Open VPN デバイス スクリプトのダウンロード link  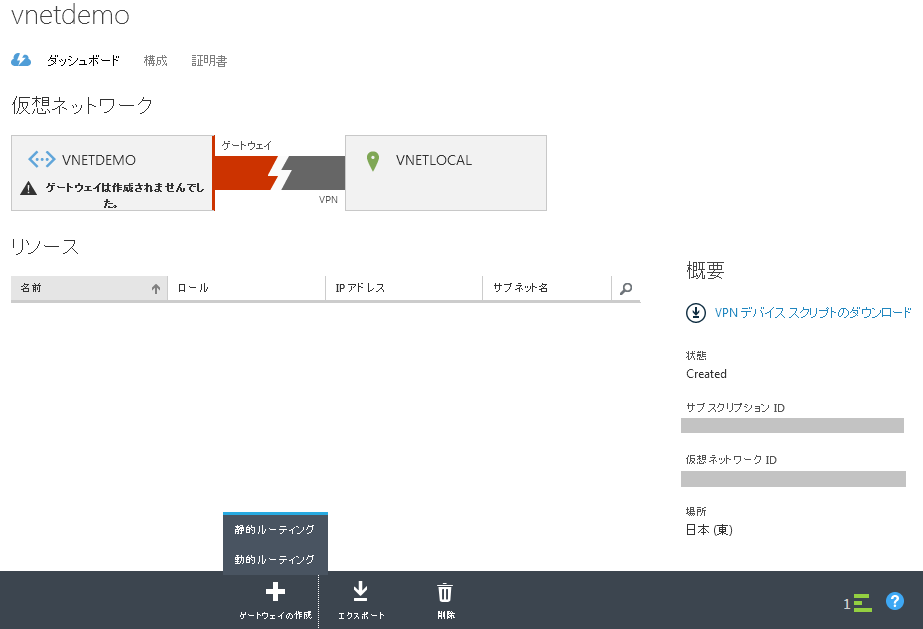coord(812,312)
